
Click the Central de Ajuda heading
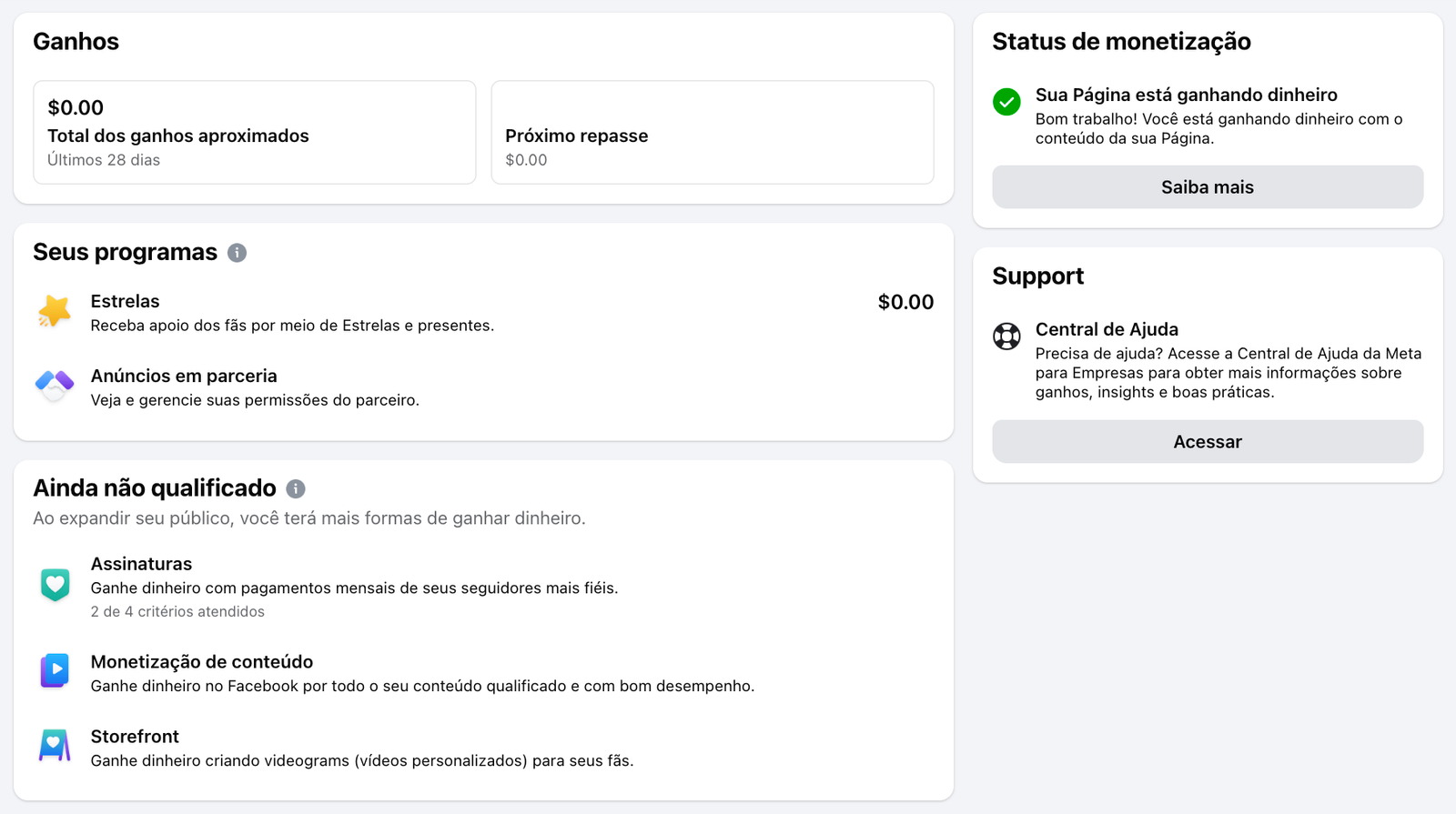point(1107,329)
